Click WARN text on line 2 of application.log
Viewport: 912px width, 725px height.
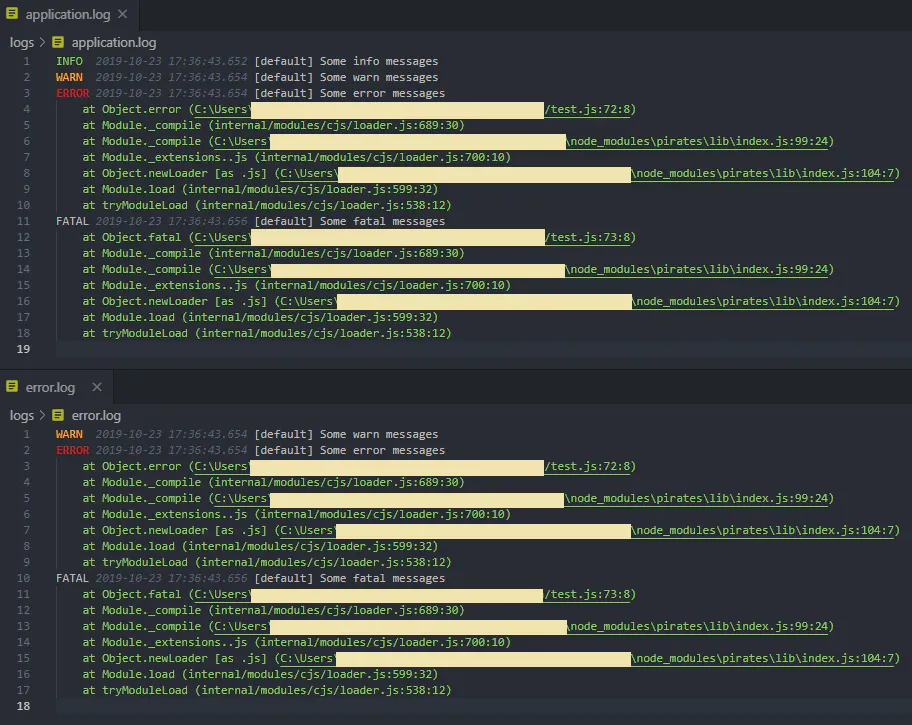(x=69, y=77)
